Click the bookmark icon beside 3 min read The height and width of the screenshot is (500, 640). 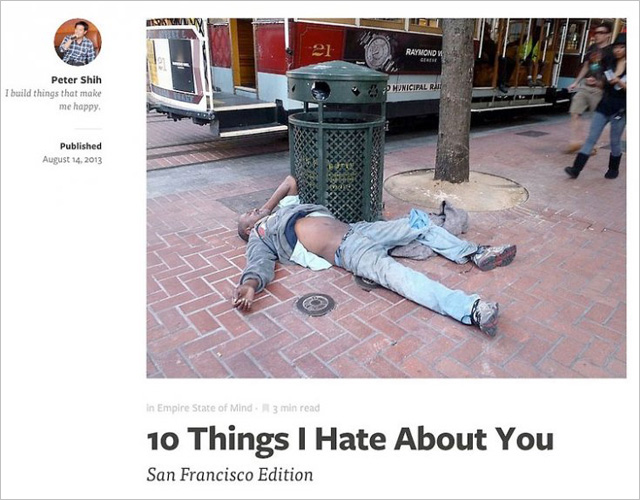tap(265, 408)
